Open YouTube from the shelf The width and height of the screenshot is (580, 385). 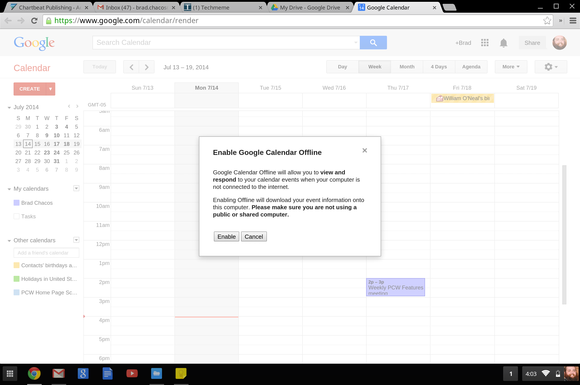[132, 374]
